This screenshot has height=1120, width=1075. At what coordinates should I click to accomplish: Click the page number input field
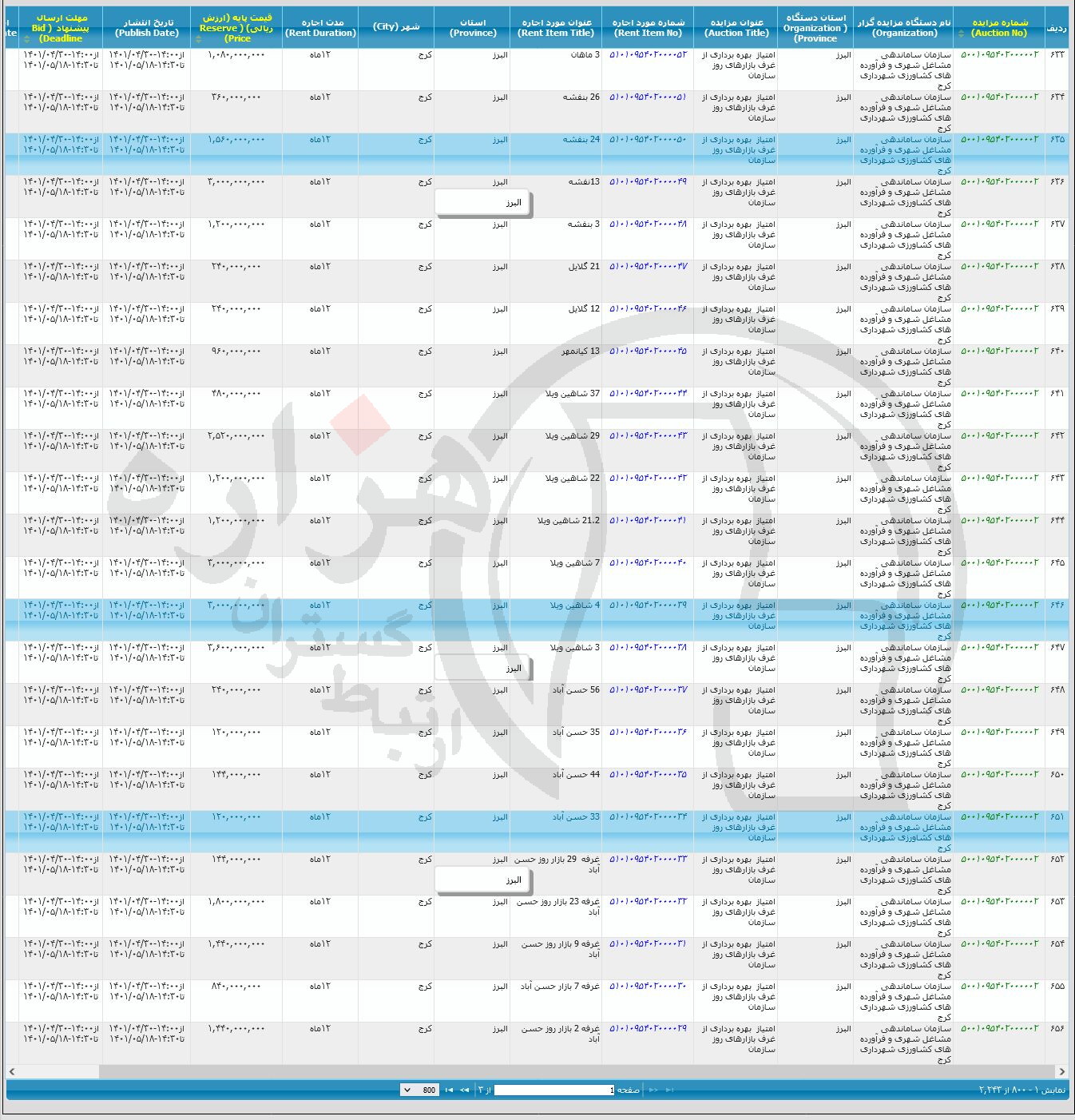(x=553, y=1090)
